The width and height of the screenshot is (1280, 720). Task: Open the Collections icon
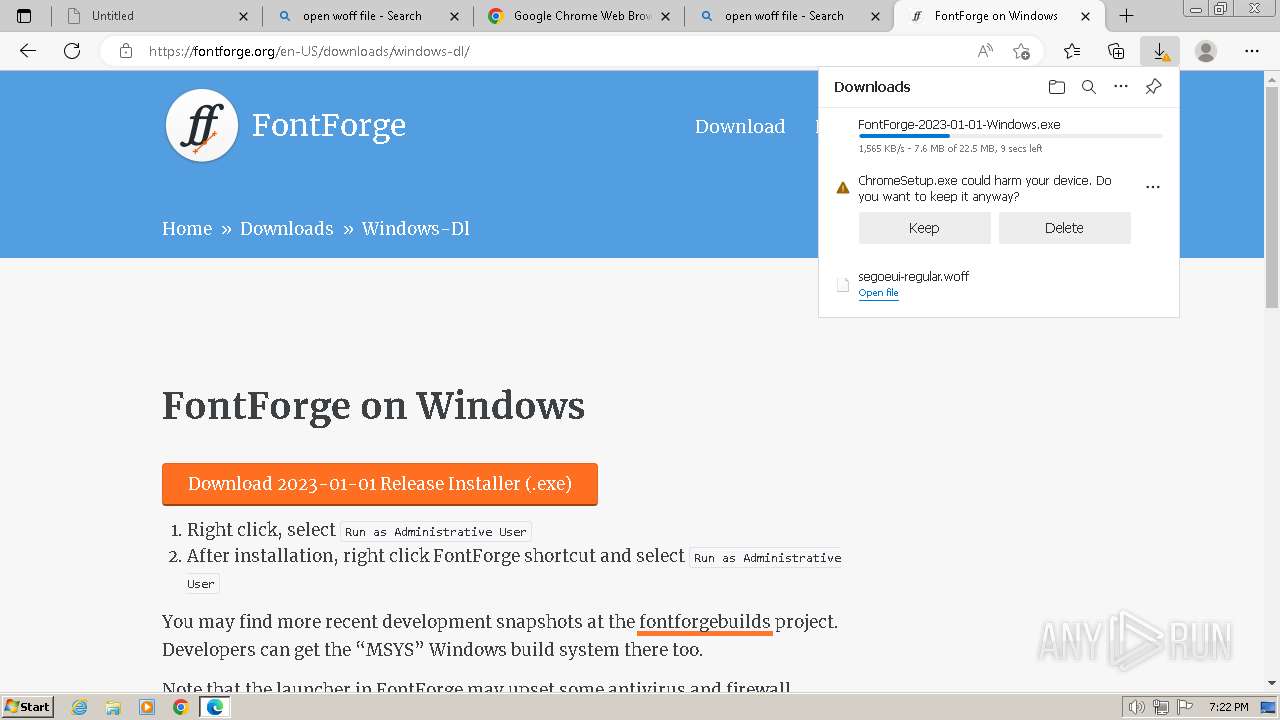pyautogui.click(x=1116, y=51)
